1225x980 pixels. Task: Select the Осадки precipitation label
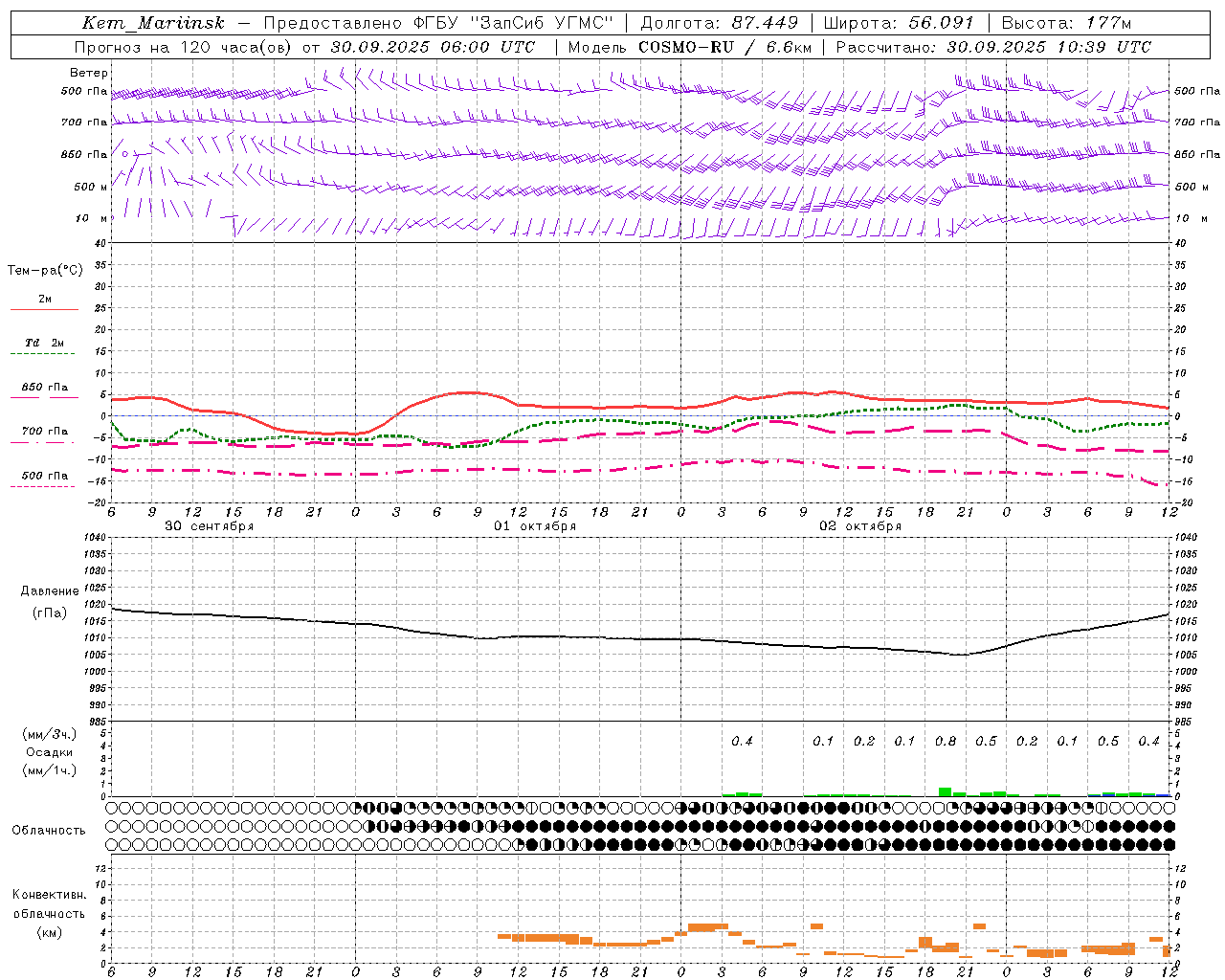tap(50, 752)
